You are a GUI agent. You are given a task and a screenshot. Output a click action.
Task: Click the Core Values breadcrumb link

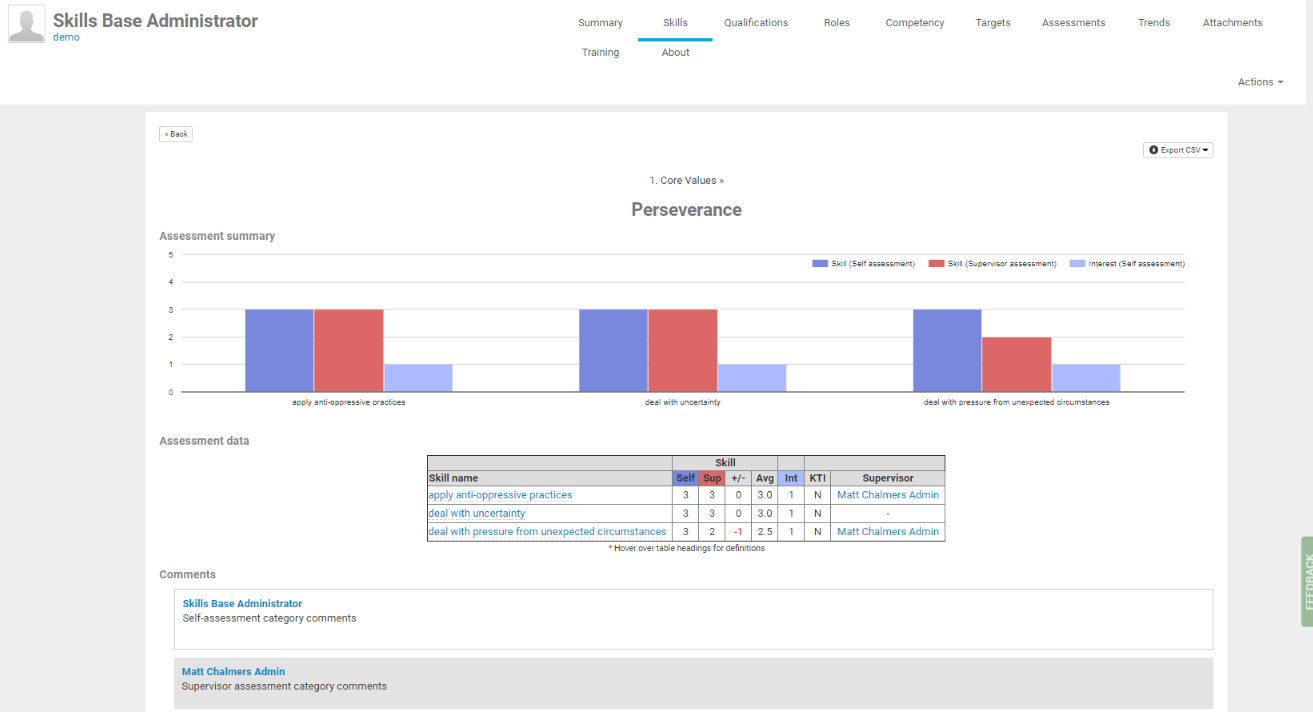coord(686,181)
